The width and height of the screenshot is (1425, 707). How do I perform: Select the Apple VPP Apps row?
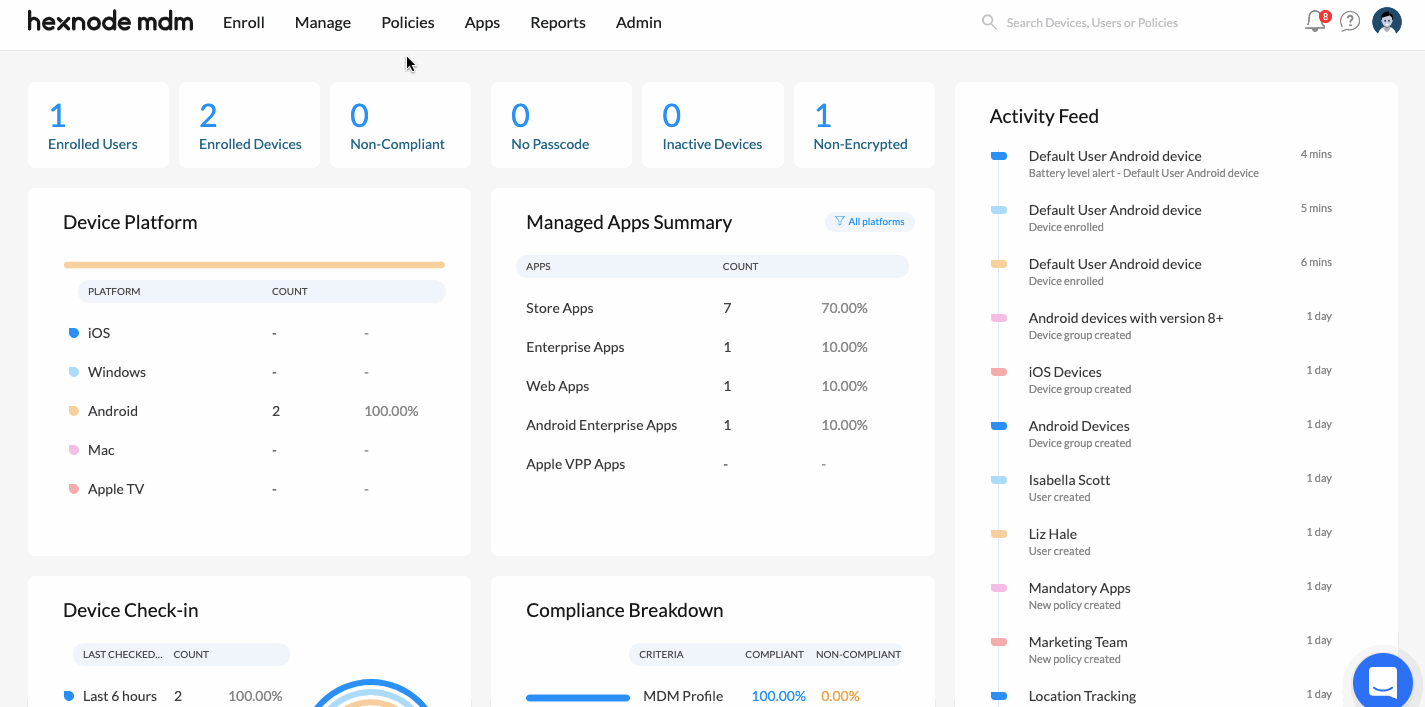pos(712,464)
